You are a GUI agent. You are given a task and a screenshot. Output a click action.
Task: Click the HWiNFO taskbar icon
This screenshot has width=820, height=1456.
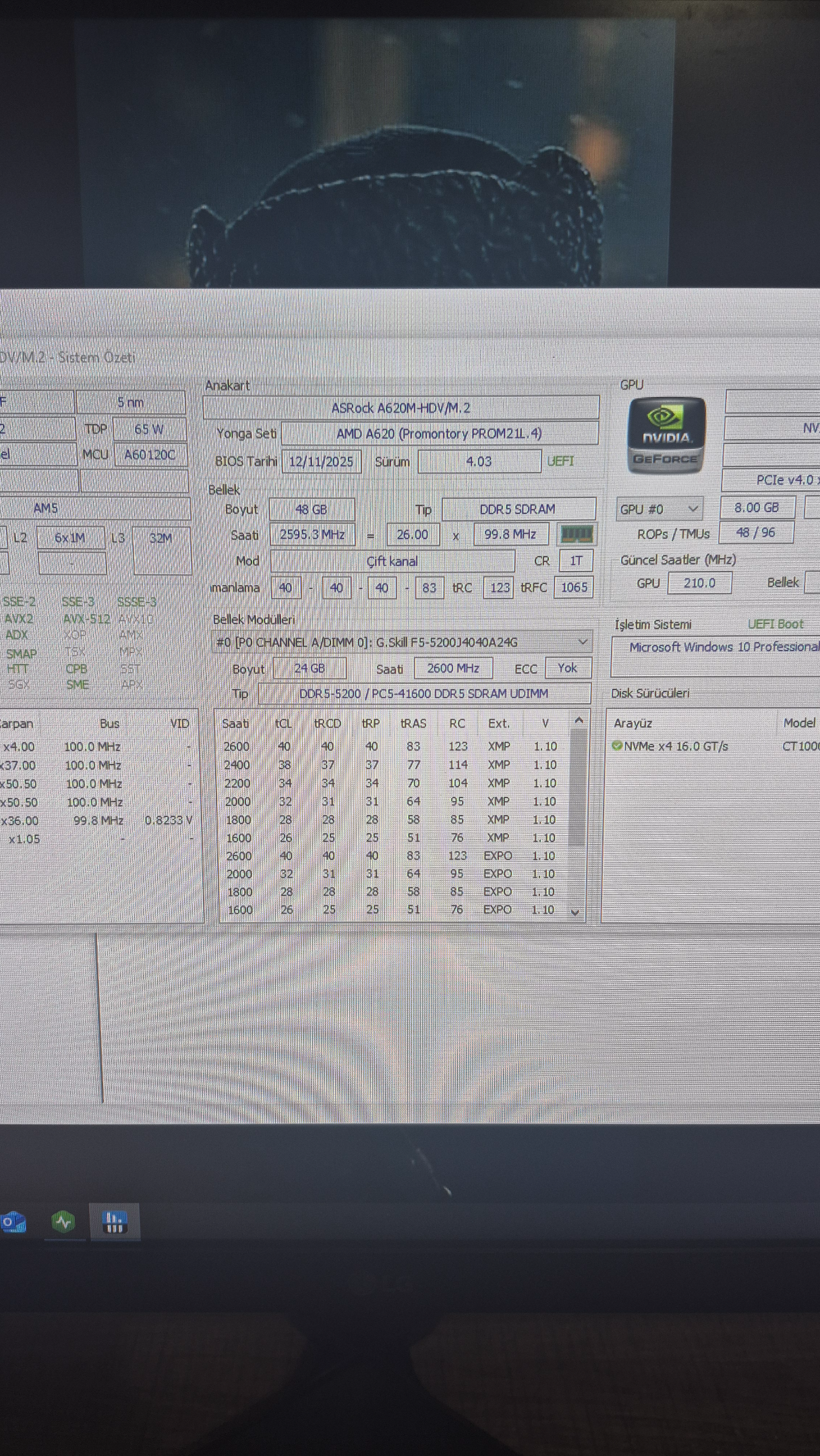[115, 1221]
